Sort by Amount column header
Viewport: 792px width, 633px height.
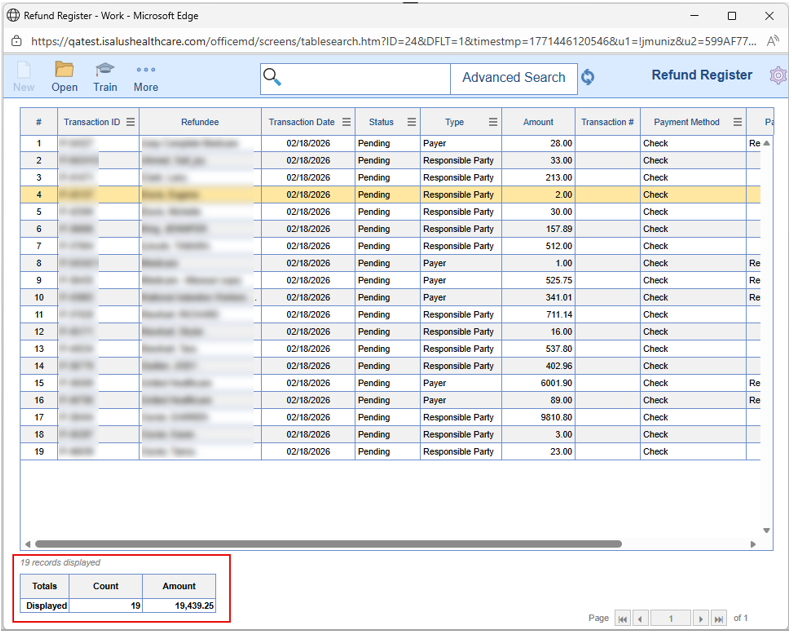538,122
